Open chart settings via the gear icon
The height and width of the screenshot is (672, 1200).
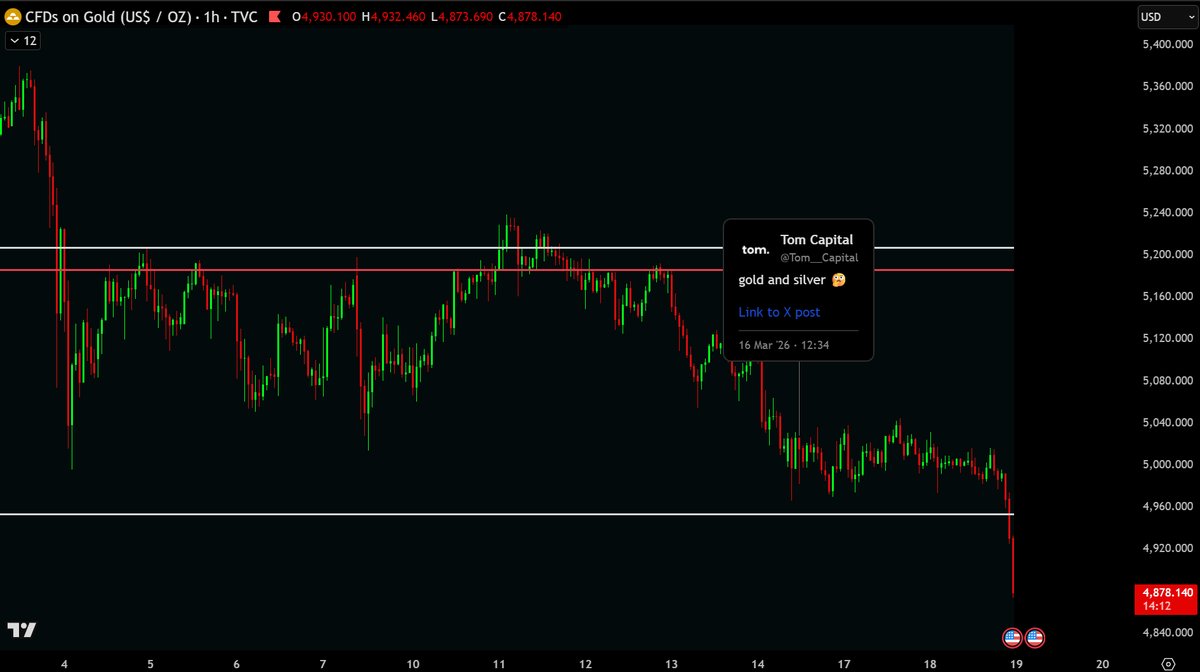(1167, 662)
